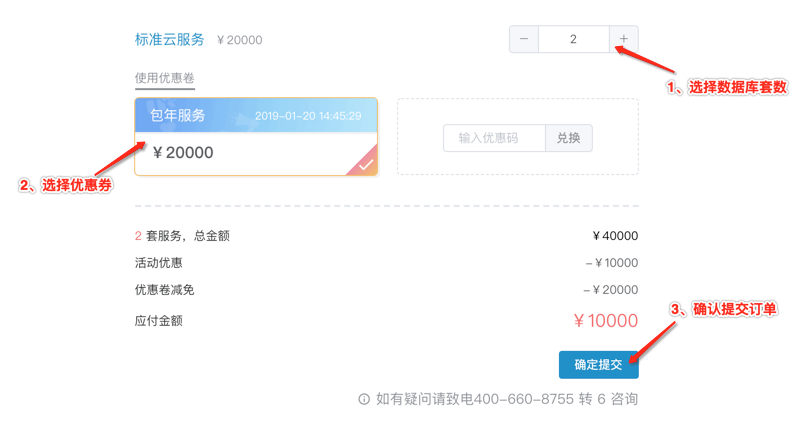
Task: Click the 确定提交 submit button
Action: click(598, 364)
